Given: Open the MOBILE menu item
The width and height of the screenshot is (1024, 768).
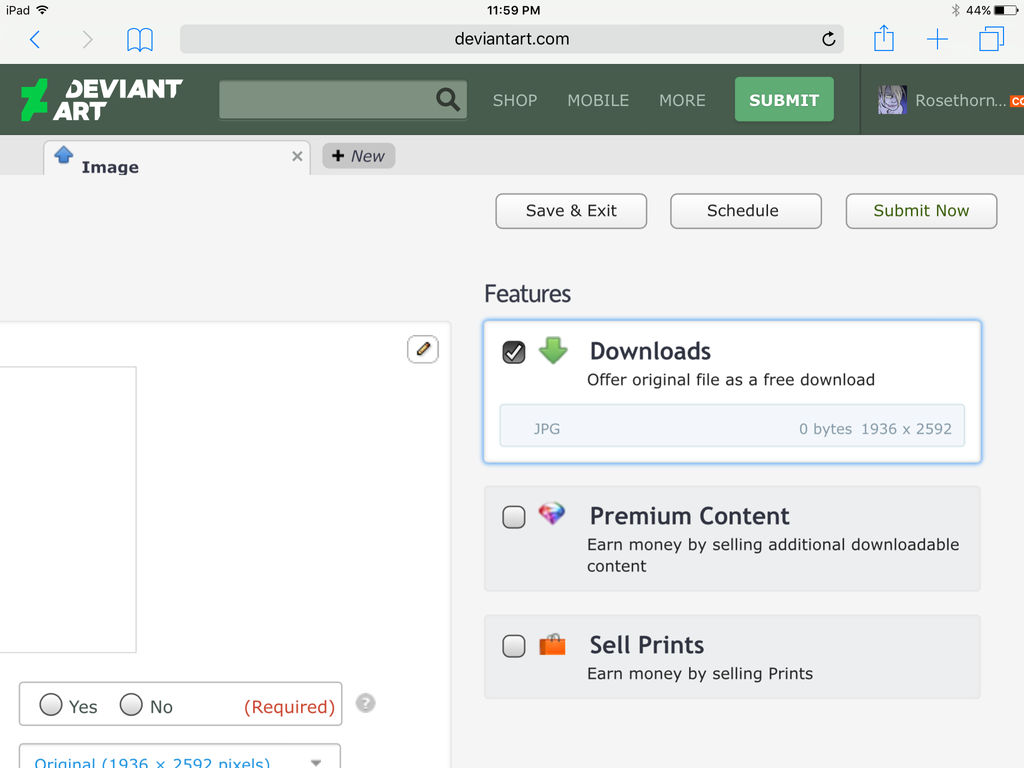Looking at the screenshot, I should point(598,101).
